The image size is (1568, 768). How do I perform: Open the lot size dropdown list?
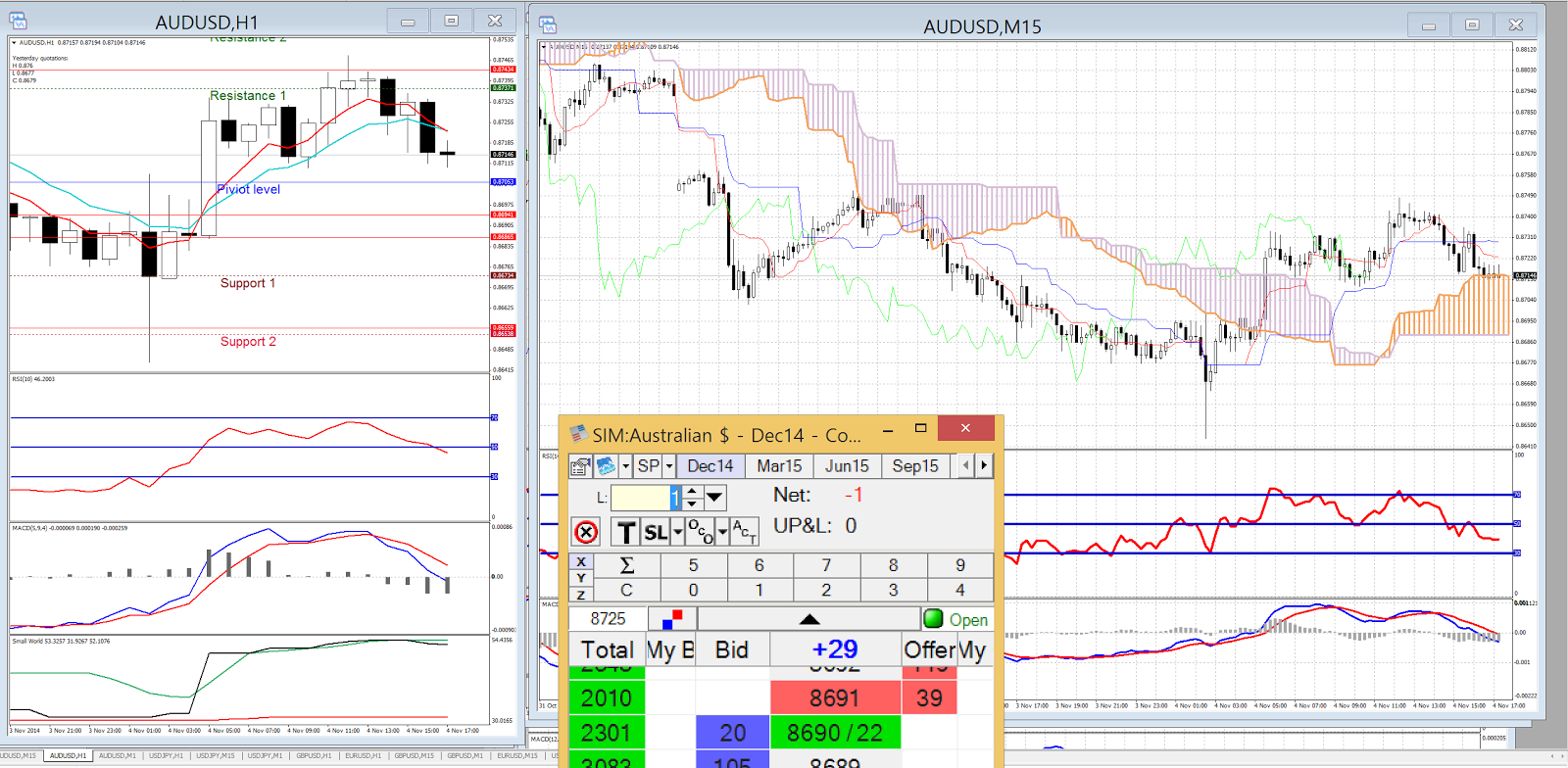click(x=714, y=498)
